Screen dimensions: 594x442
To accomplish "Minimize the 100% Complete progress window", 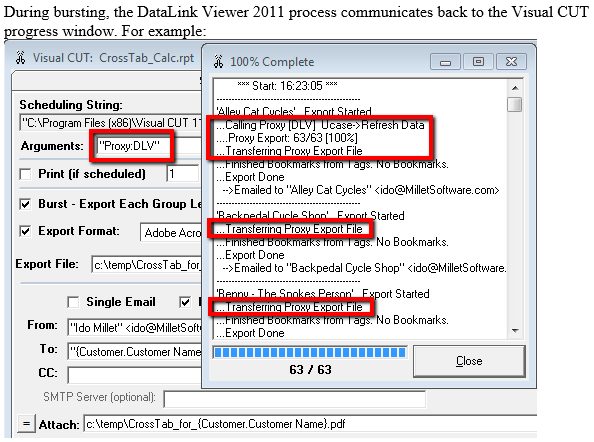I will click(445, 62).
